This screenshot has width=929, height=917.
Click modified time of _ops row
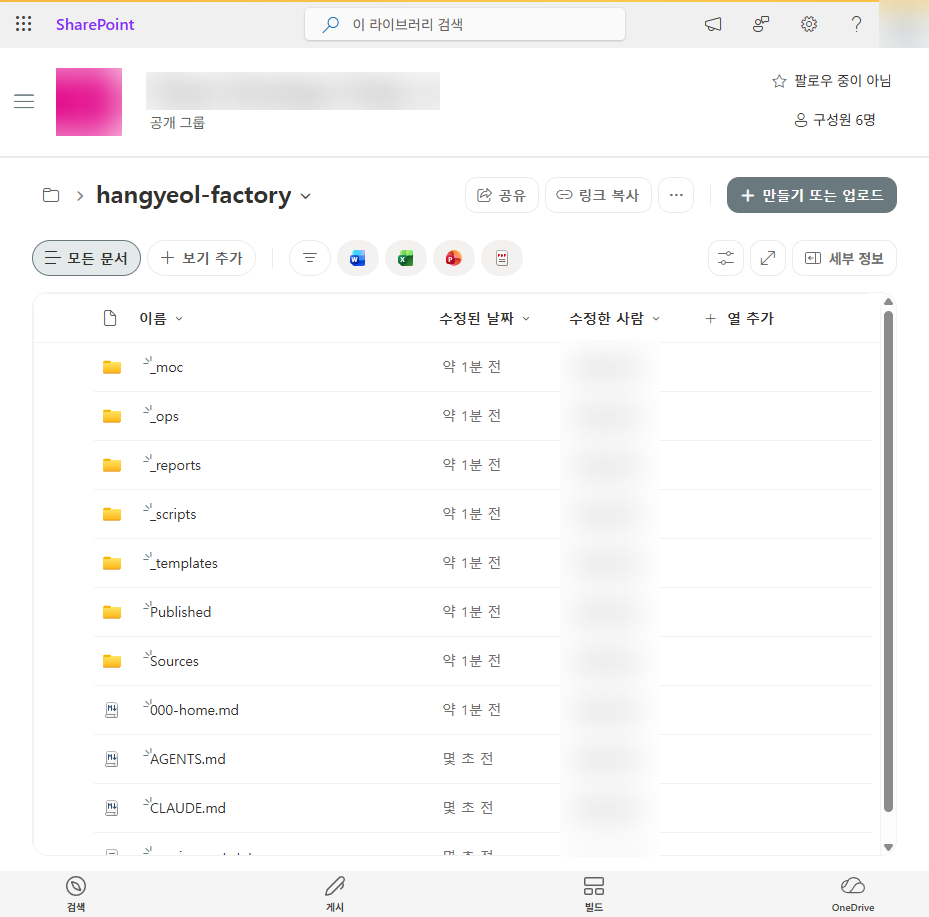click(x=472, y=416)
